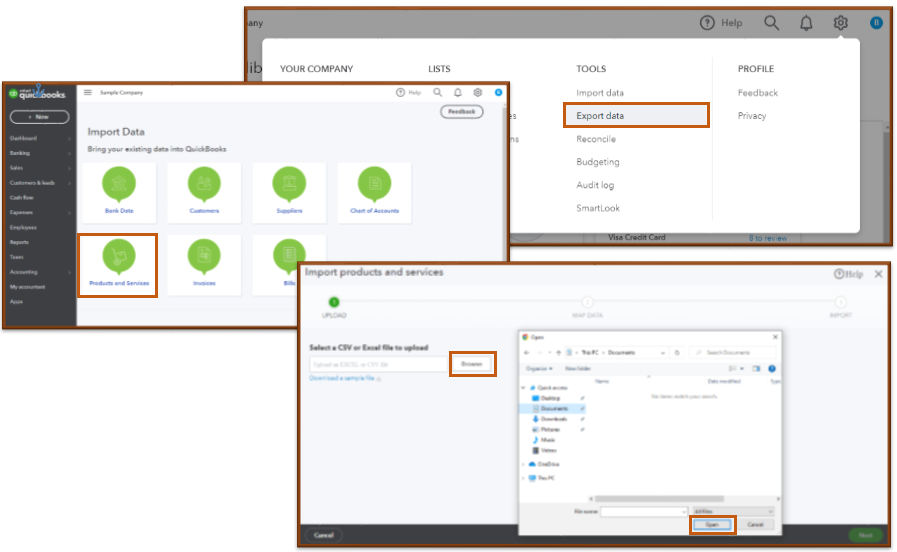Open Audit log under Tools
Viewport: 897px width, 552px height.
595,185
